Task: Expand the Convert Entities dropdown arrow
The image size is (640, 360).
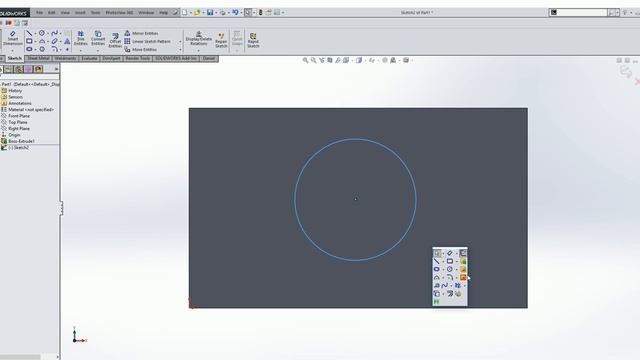Action: point(98,51)
